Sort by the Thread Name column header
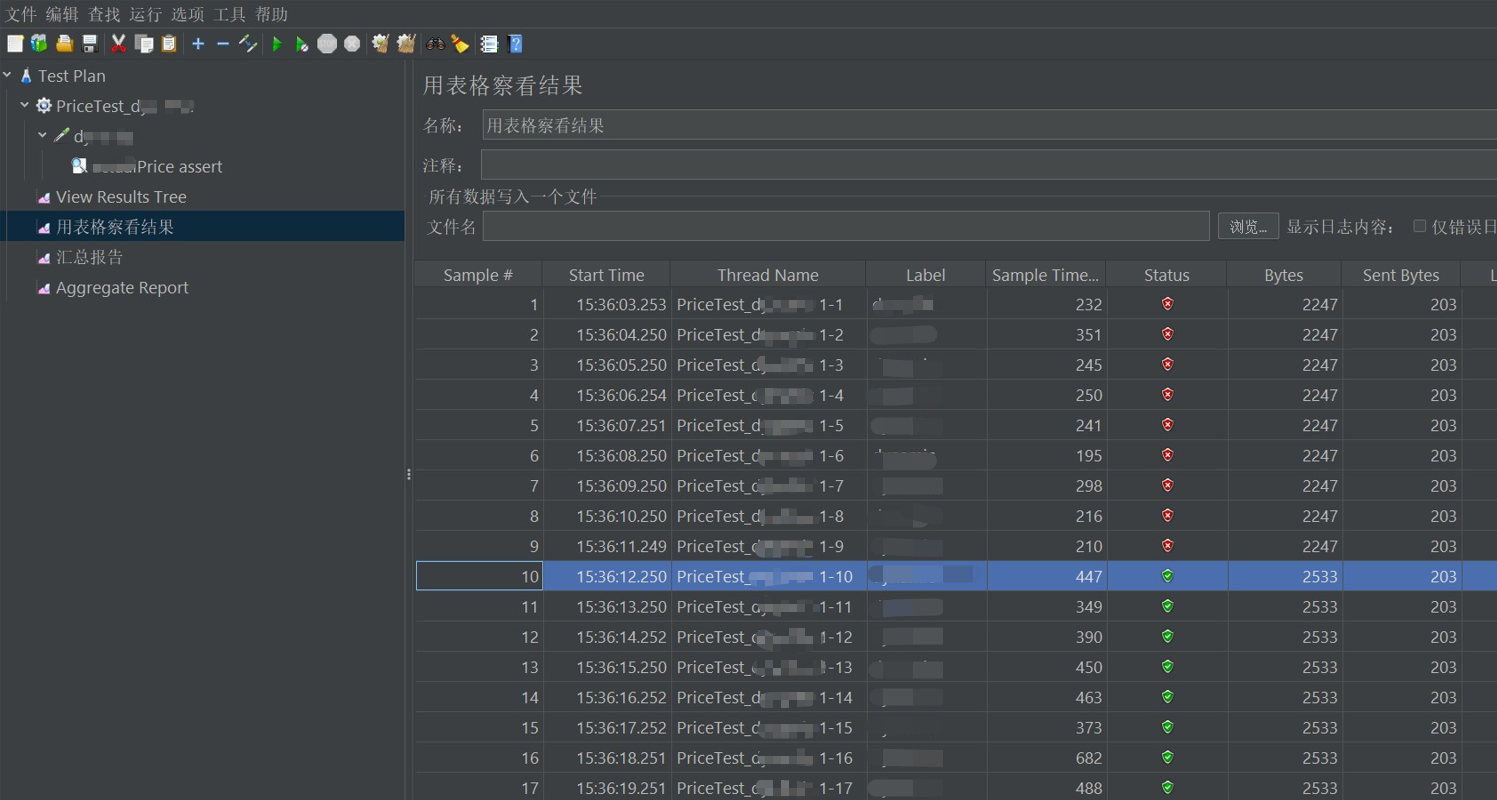This screenshot has width=1497, height=800. point(768,275)
